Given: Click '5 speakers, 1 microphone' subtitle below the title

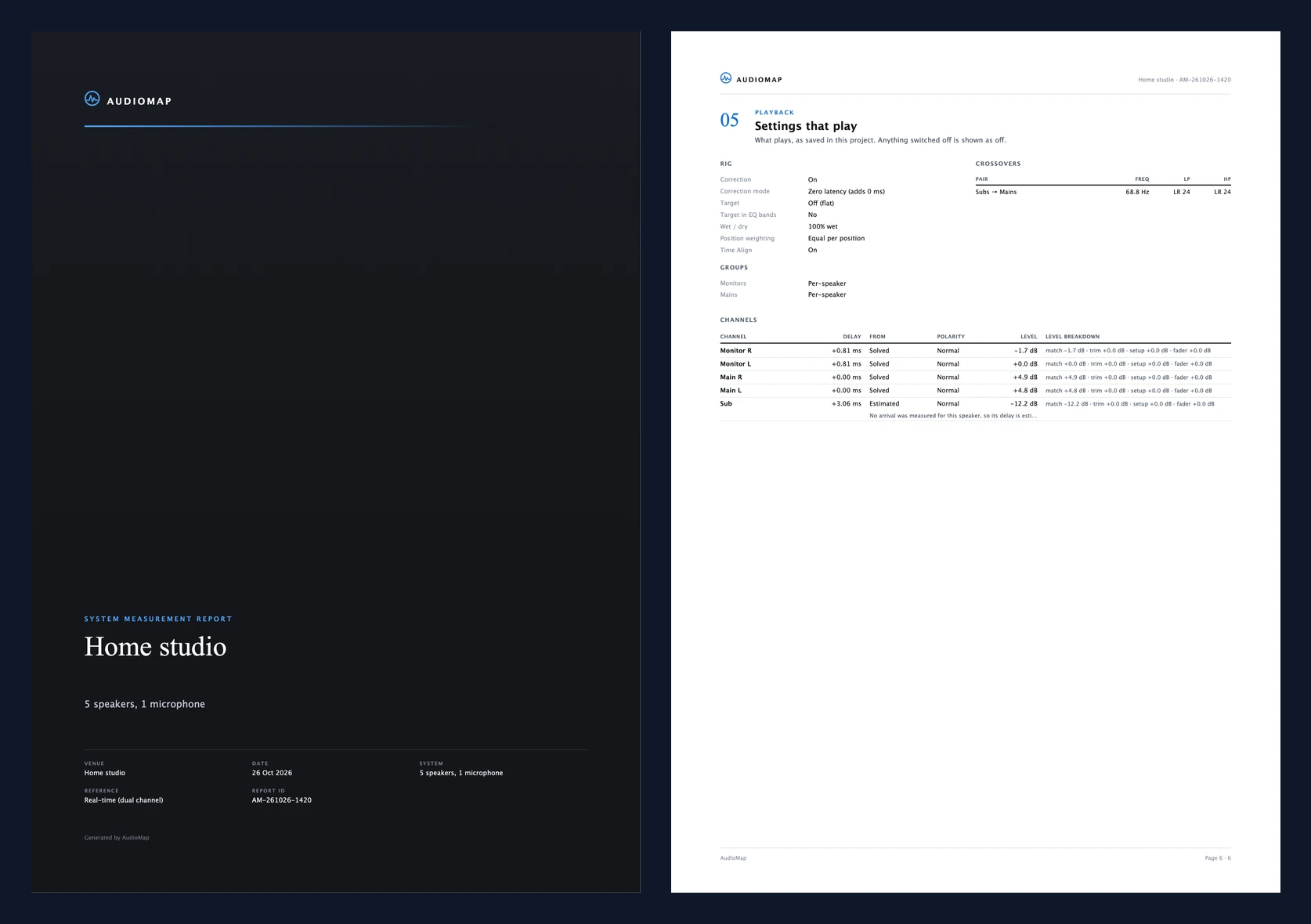Looking at the screenshot, I should coord(145,704).
